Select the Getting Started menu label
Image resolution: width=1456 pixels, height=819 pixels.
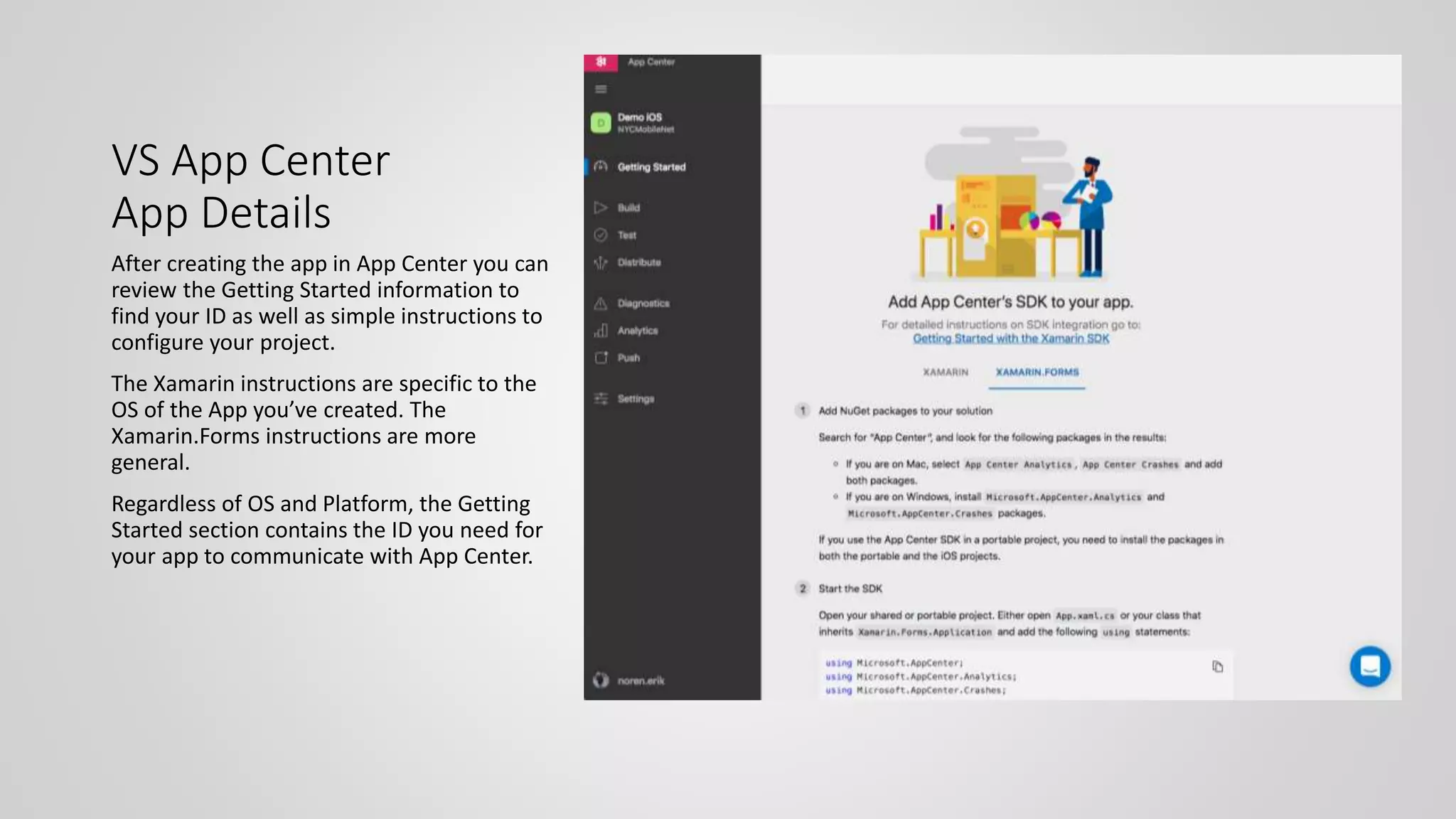651,167
